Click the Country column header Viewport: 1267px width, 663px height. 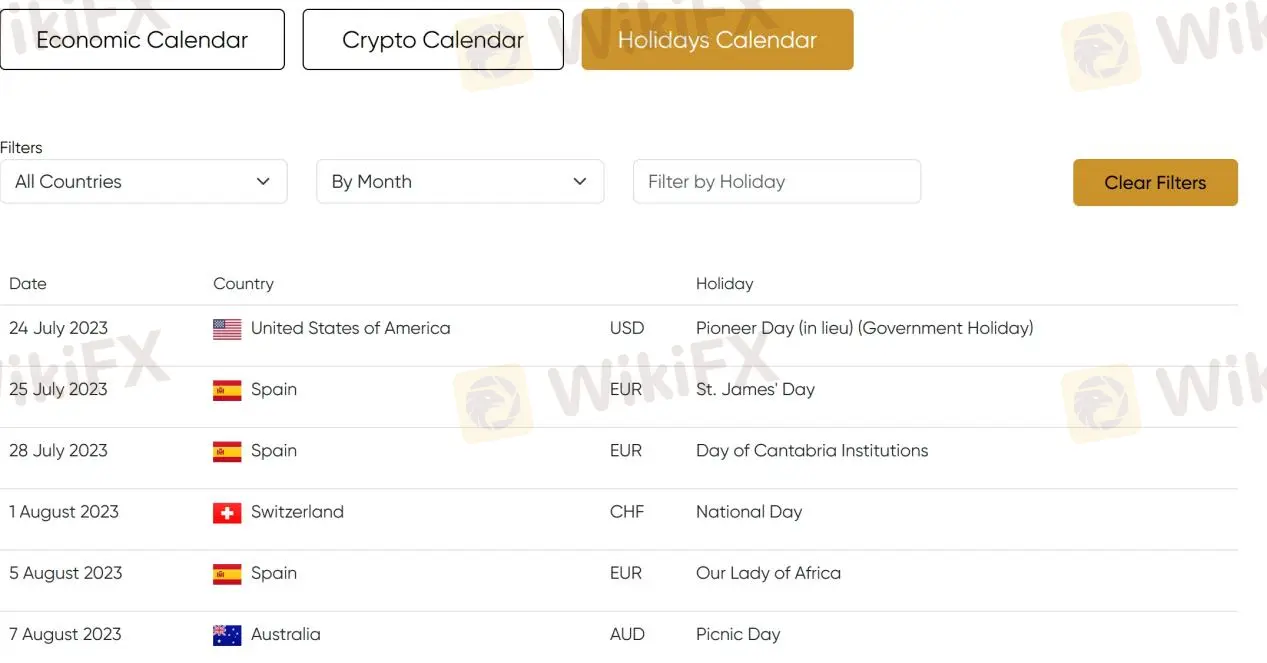point(243,283)
